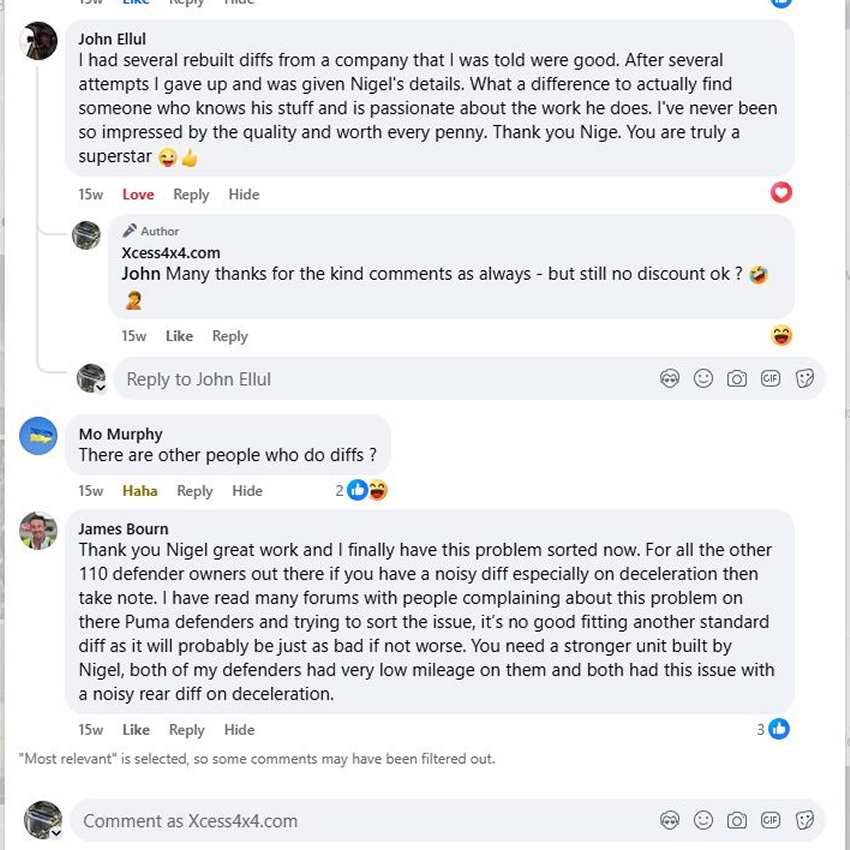Screen dimensions: 850x850
Task: Open sticker picker in Comment as Xcess4x4.com field
Action: pos(804,821)
